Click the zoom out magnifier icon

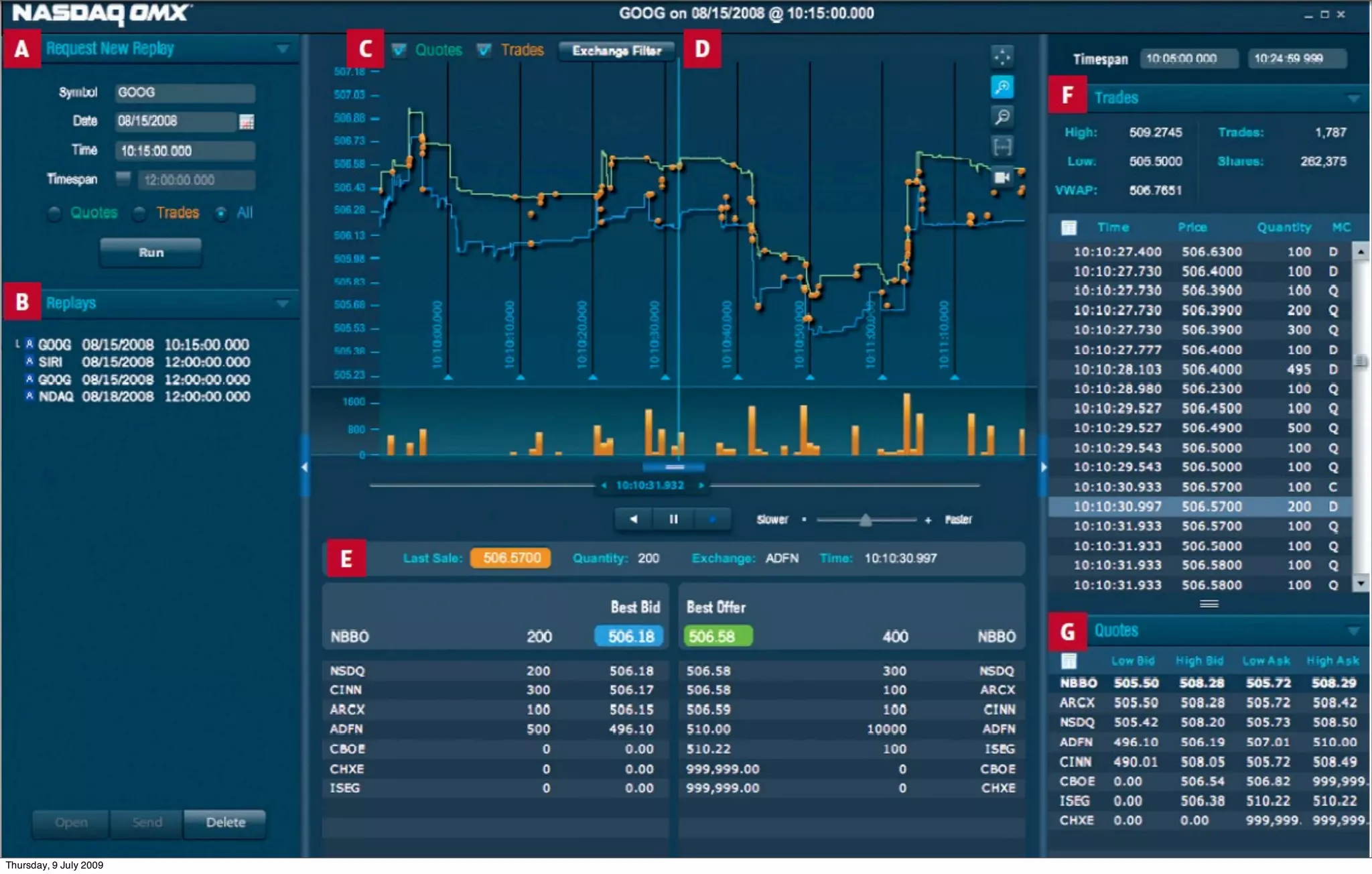(x=1002, y=117)
